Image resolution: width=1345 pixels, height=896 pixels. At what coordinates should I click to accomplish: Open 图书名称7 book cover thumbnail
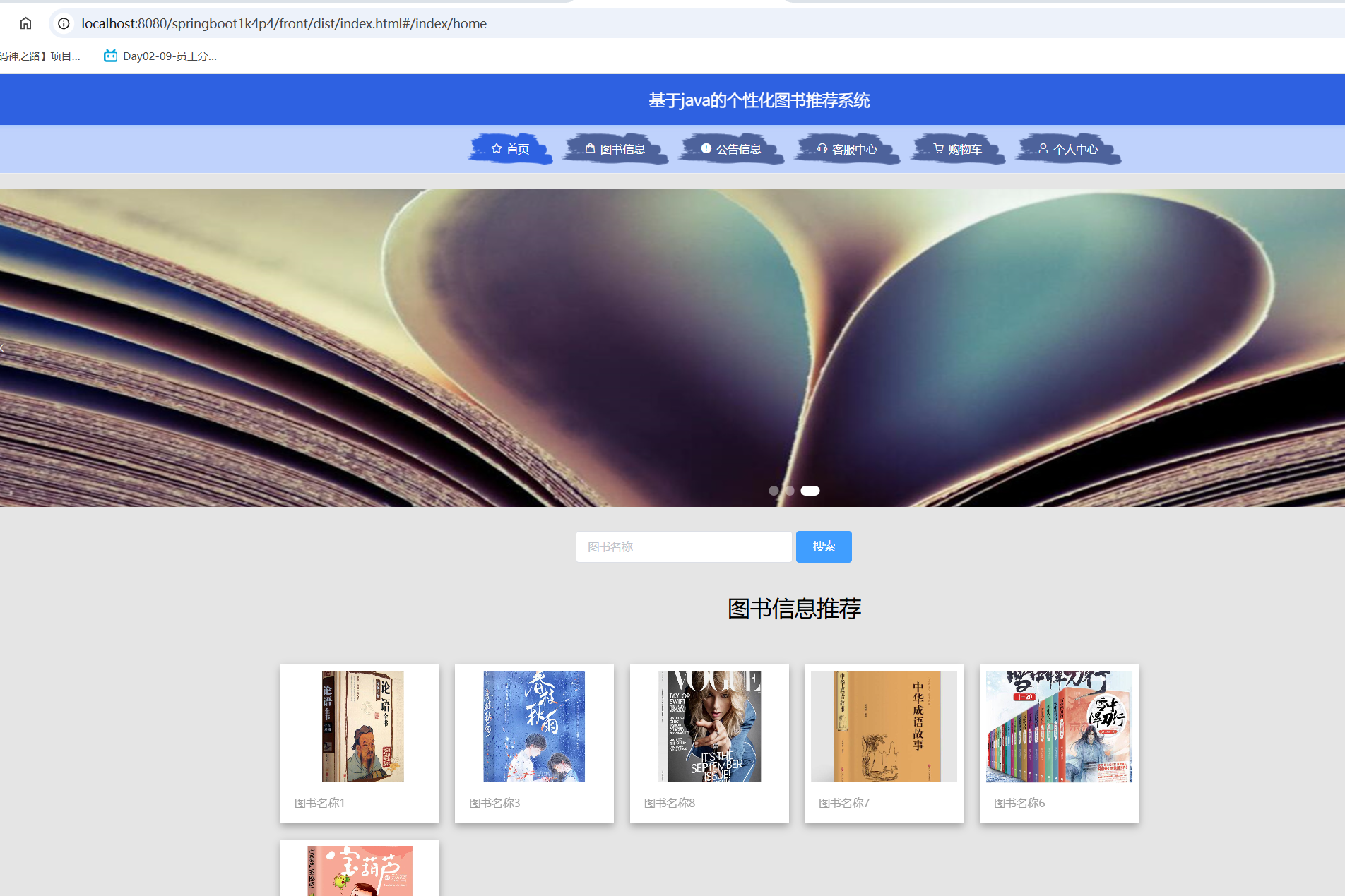pos(884,727)
